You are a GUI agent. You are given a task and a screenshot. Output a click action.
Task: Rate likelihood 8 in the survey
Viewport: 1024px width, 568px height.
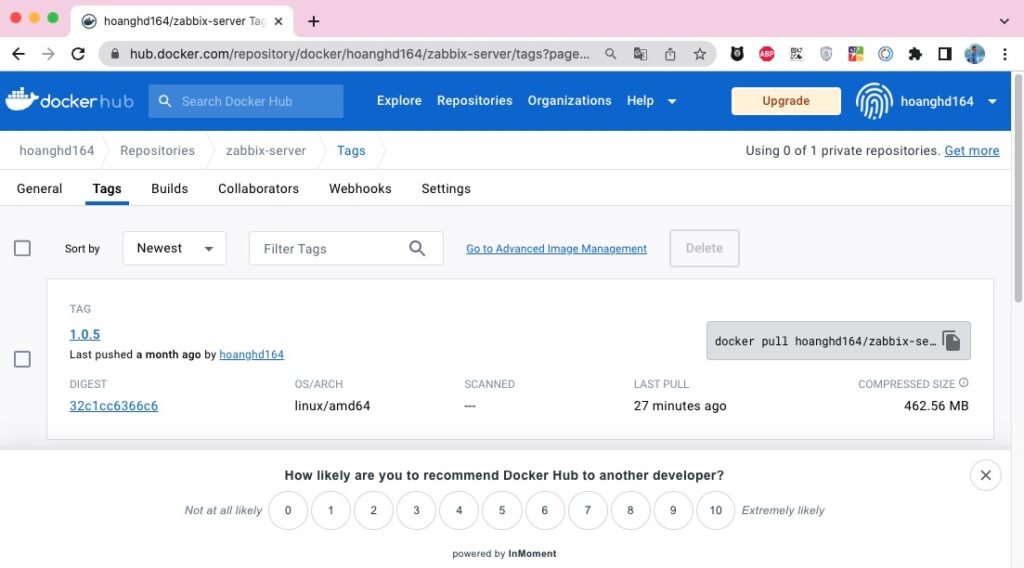point(630,511)
